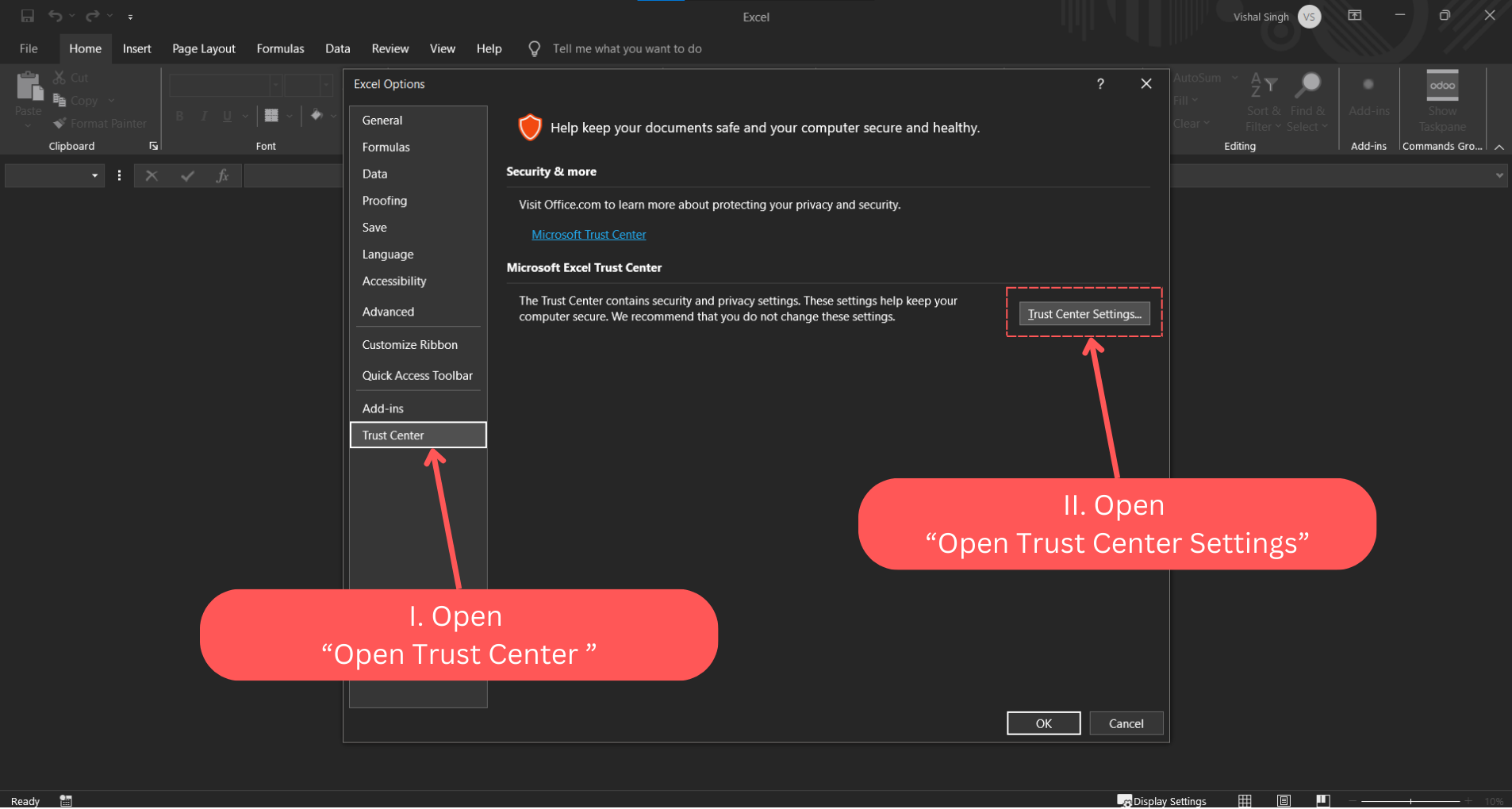Switch to the Formulas ribbon tab

coord(280,48)
